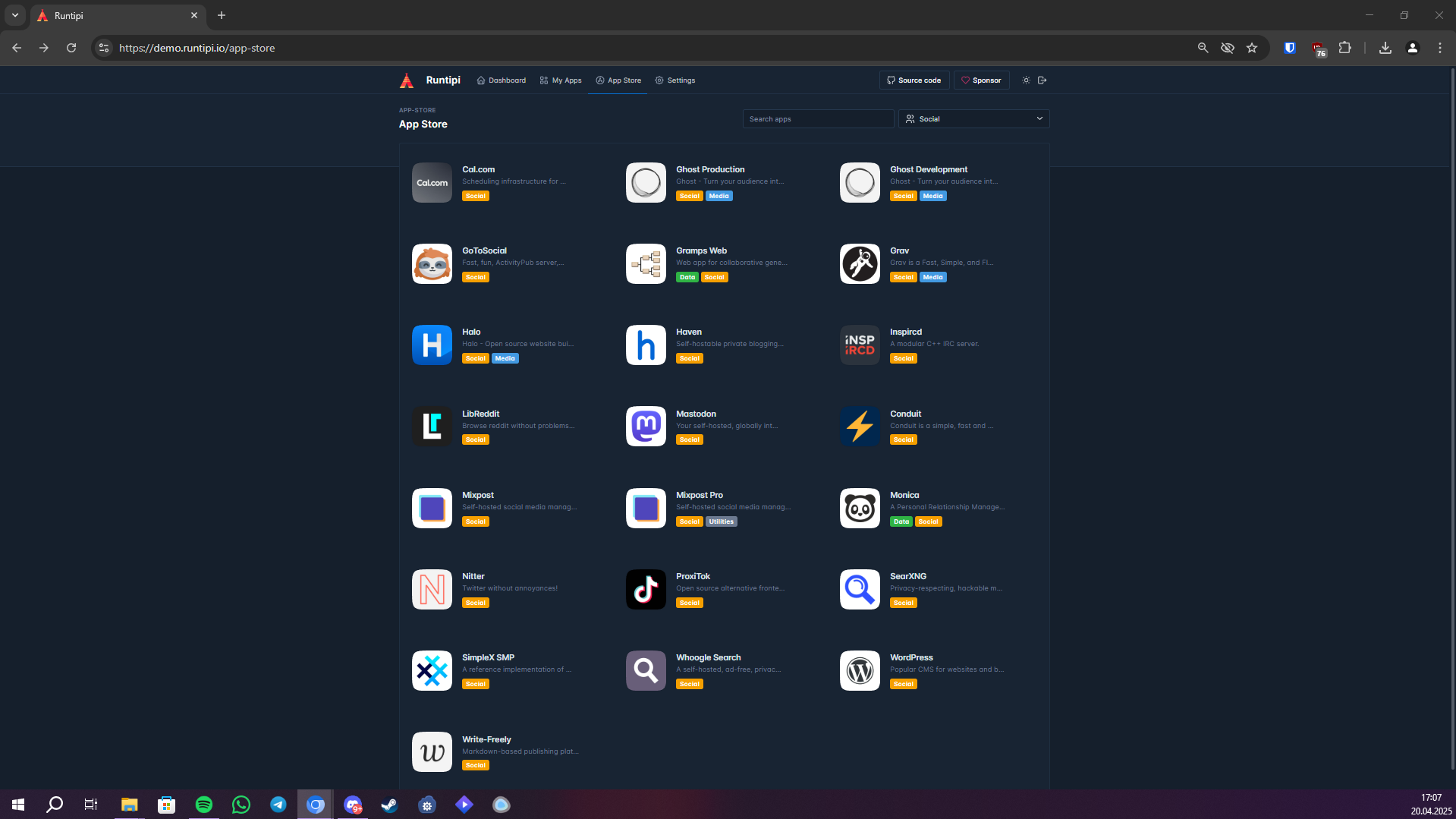Open the Chrome tab search dropdown
1456x819 pixels.
click(14, 15)
